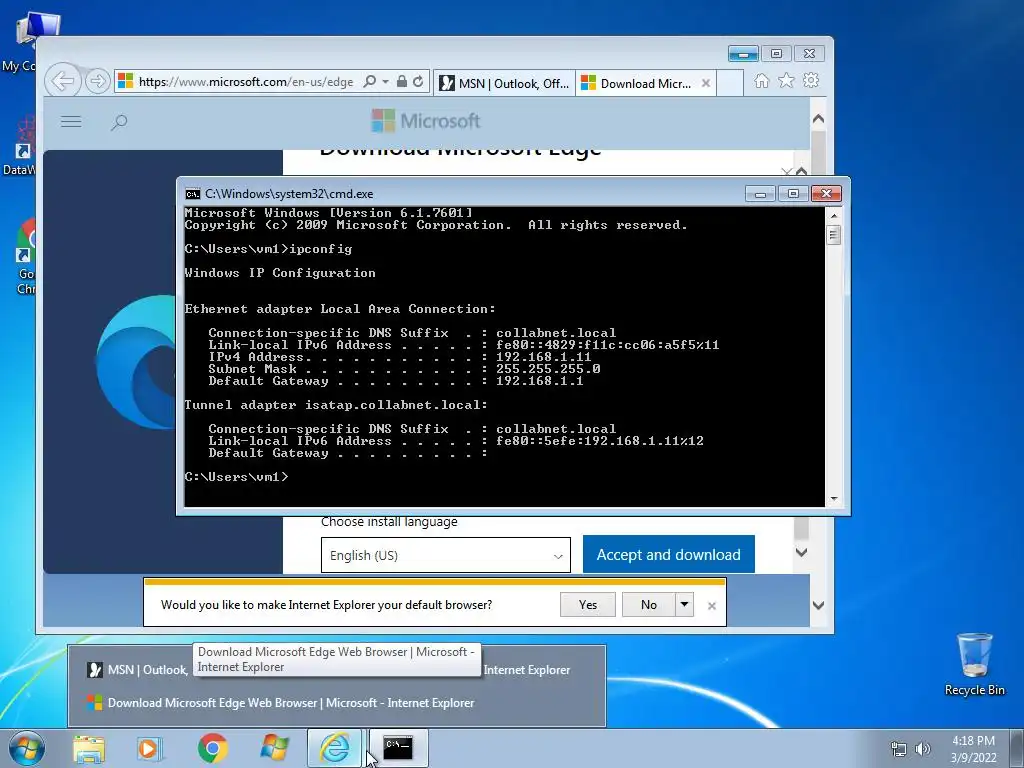Expand the English (US) language dropdown
The image size is (1024, 768).
[445, 555]
